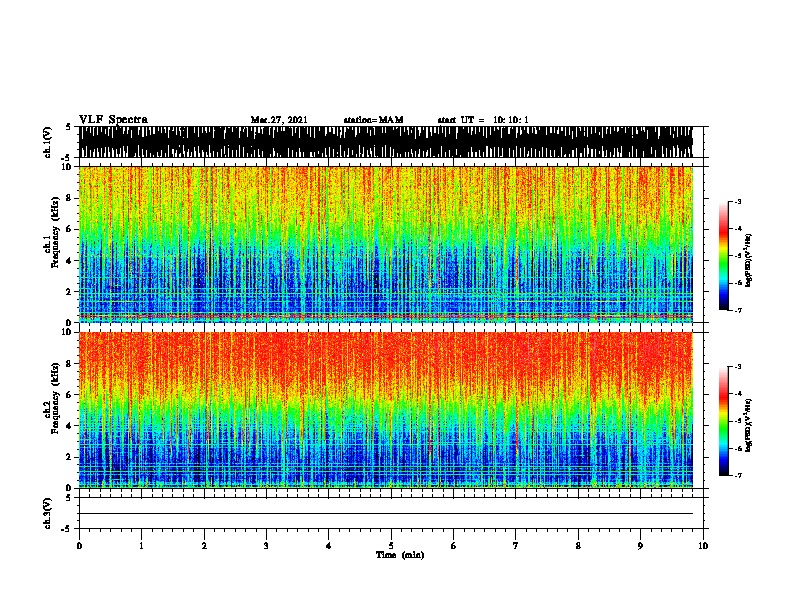
Task: Click the time axis tick label "4"
Action: 329,546
